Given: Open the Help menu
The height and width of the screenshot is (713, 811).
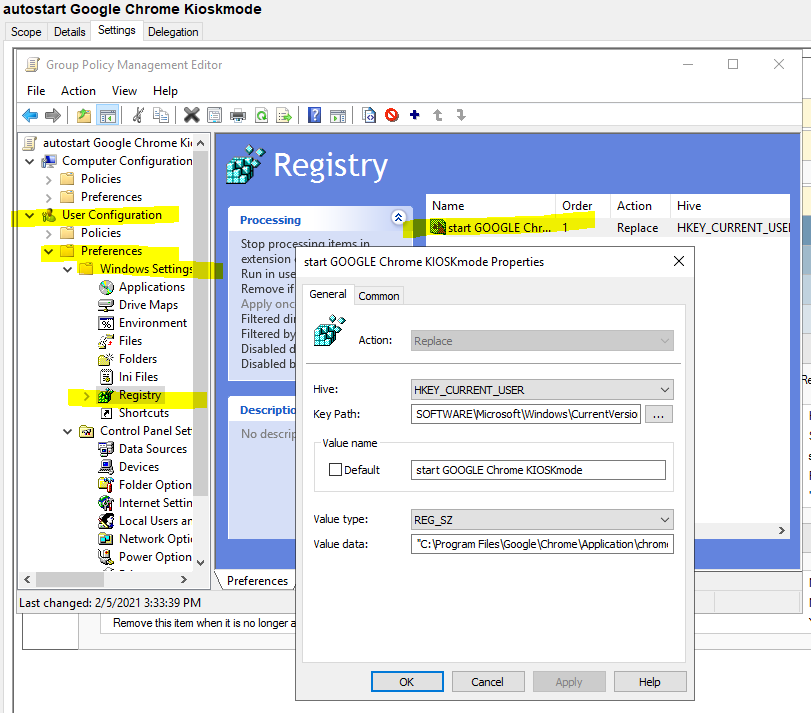Looking at the screenshot, I should click(165, 91).
